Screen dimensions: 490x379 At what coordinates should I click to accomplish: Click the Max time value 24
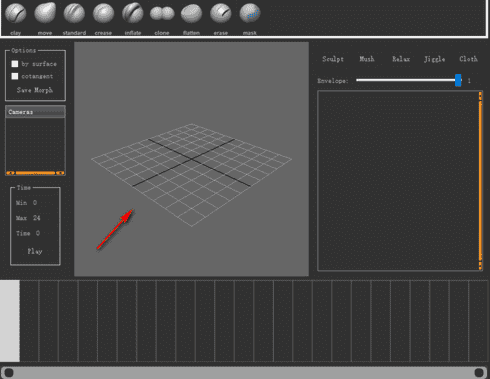[x=37, y=218]
